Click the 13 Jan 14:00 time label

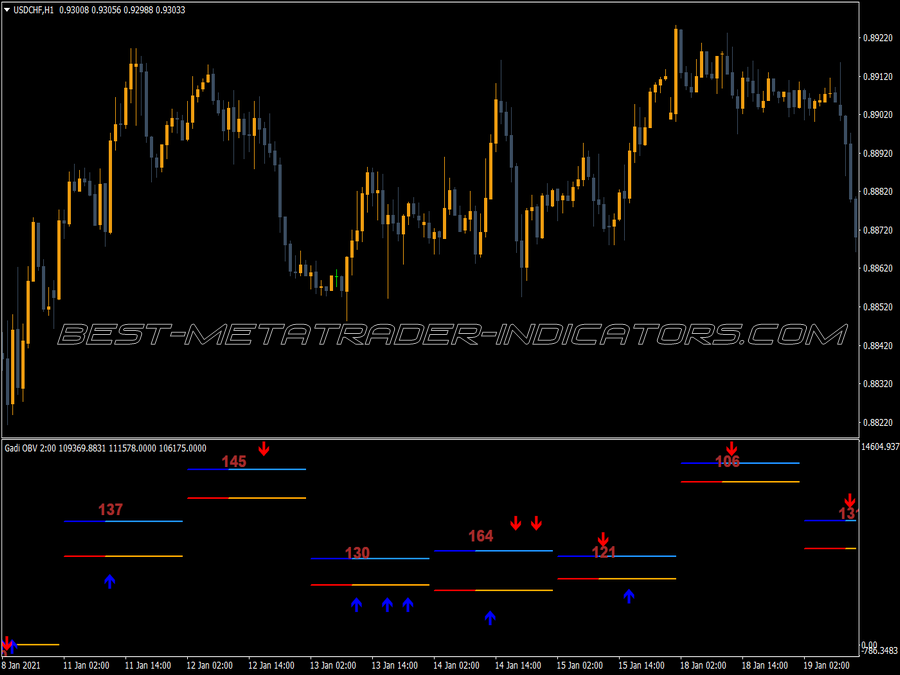click(394, 665)
